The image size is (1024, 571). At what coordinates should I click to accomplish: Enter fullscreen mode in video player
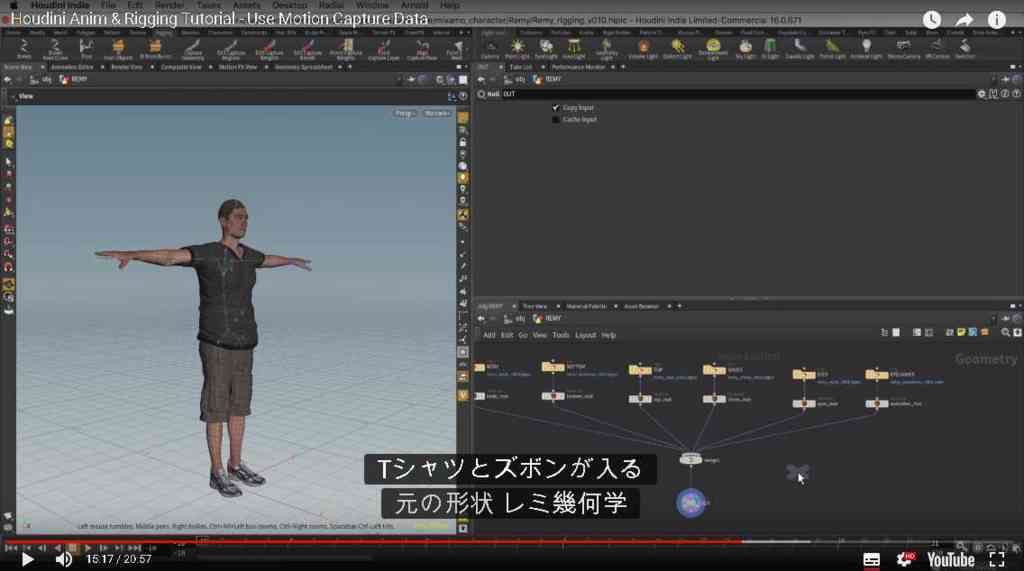click(997, 559)
